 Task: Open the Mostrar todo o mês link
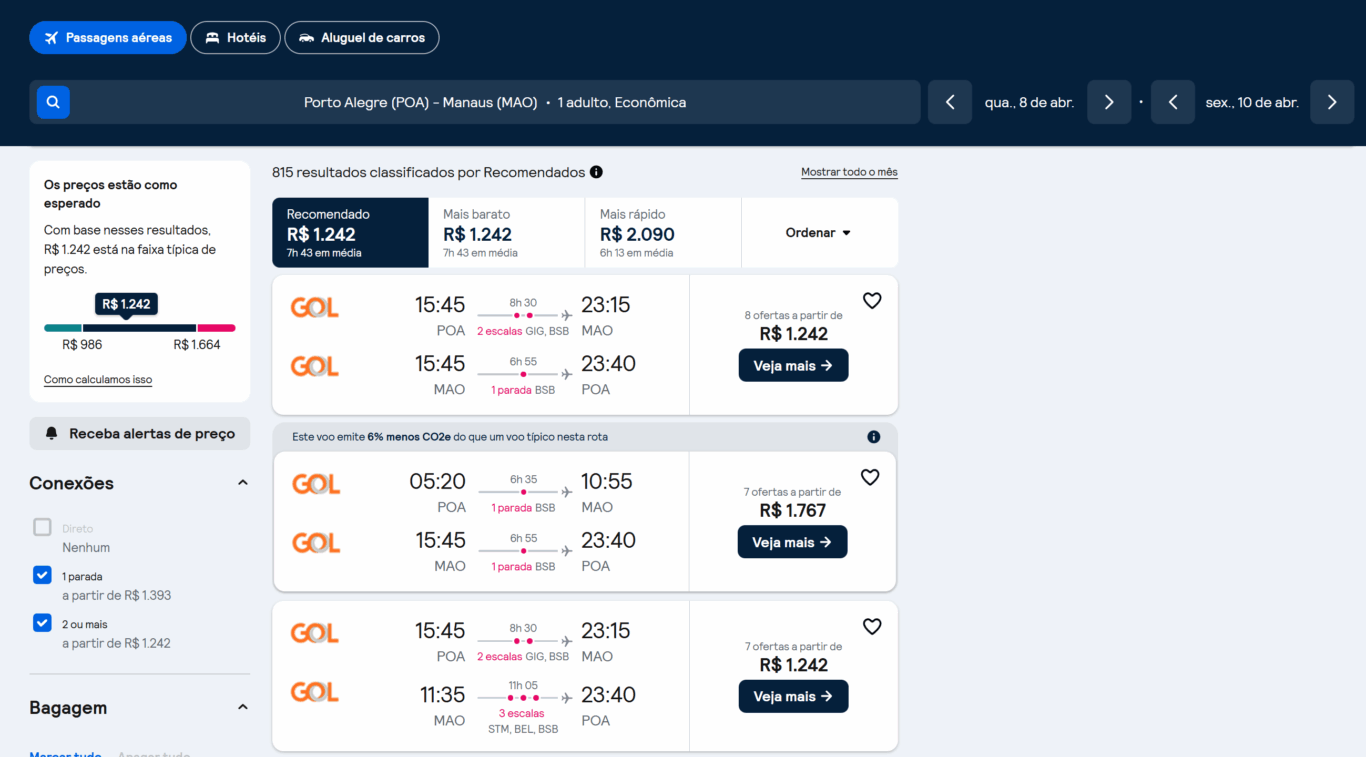(849, 172)
